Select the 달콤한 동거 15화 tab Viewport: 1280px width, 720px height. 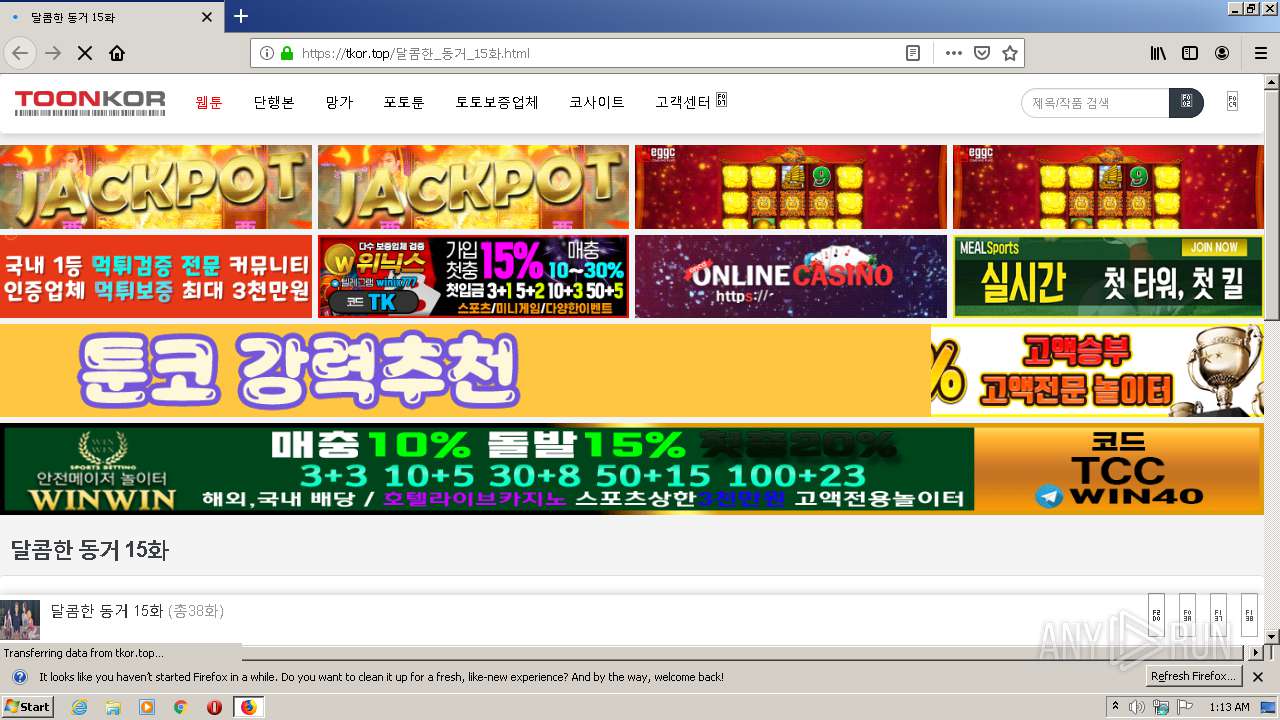coord(112,17)
